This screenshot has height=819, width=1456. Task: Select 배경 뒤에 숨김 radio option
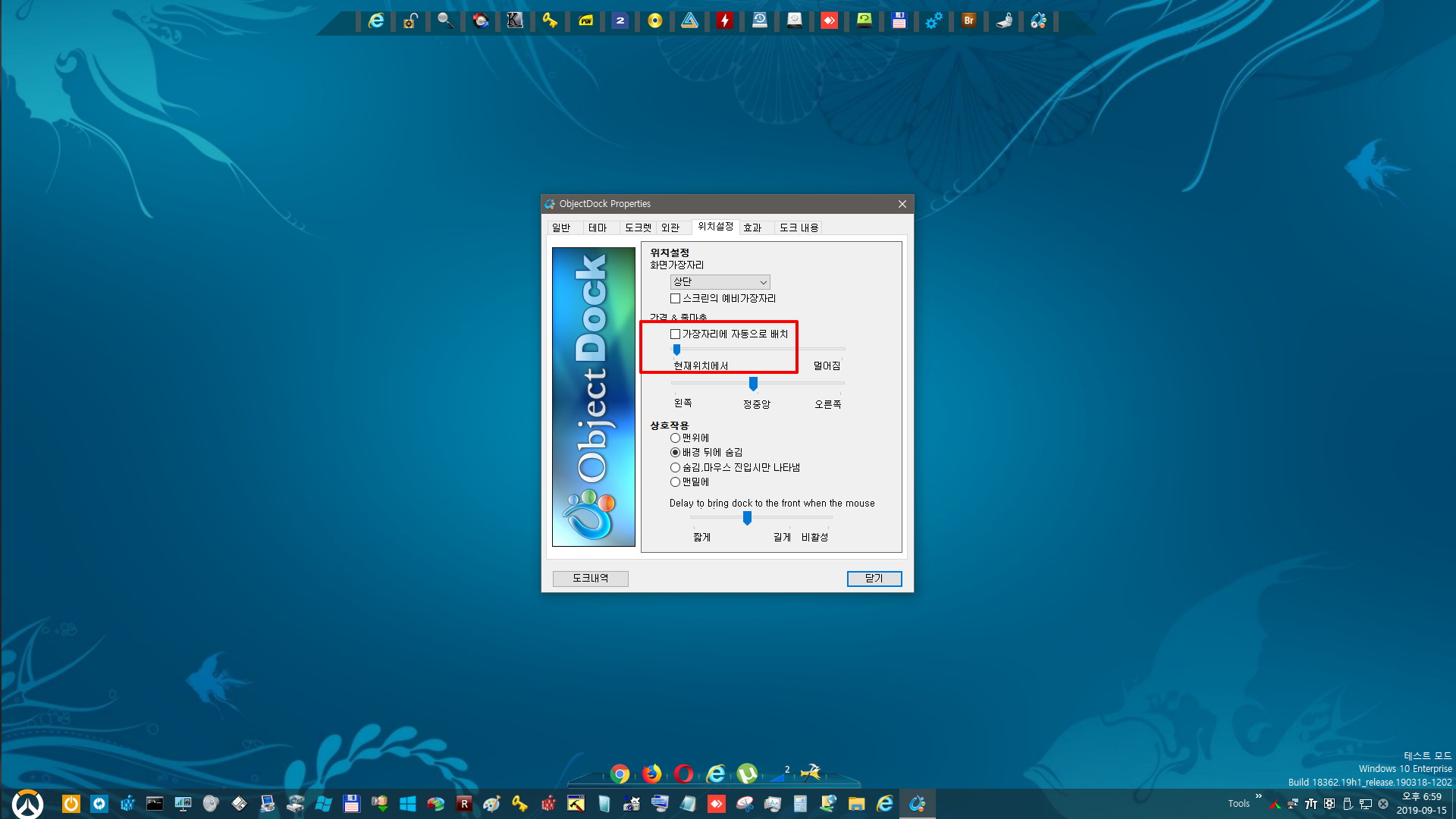coord(675,453)
